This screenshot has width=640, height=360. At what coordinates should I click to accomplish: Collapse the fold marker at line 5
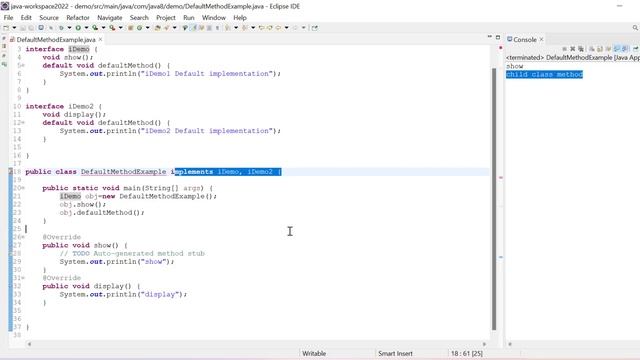point(23,65)
